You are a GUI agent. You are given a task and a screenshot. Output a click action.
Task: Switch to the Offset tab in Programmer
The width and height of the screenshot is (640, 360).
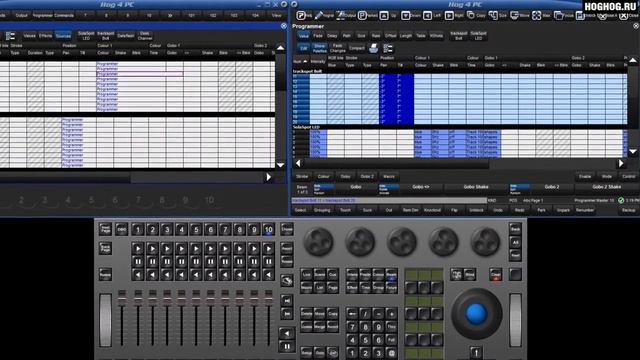tap(390, 36)
